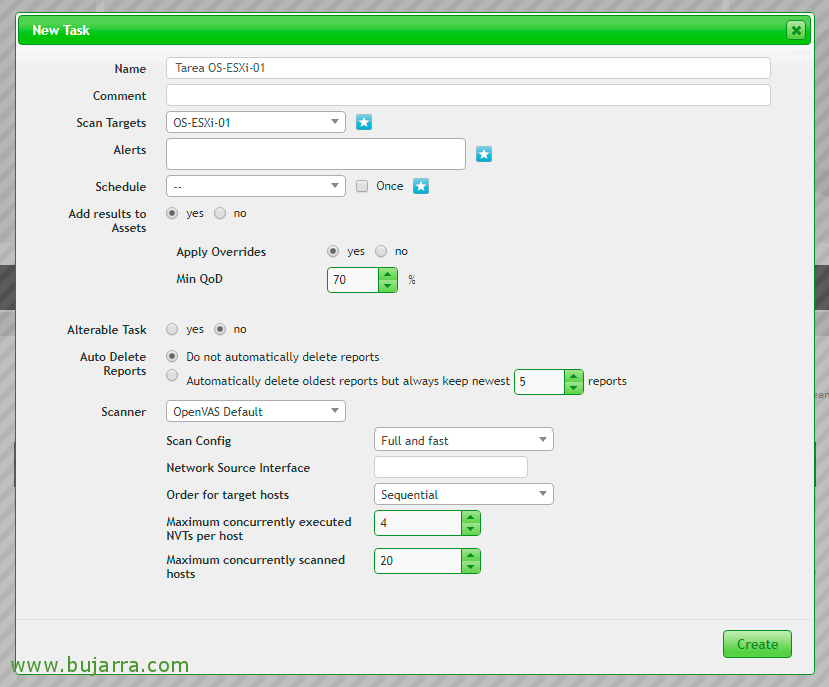This screenshot has width=829, height=687.
Task: Create new scan target star icon
Action: [x=364, y=122]
